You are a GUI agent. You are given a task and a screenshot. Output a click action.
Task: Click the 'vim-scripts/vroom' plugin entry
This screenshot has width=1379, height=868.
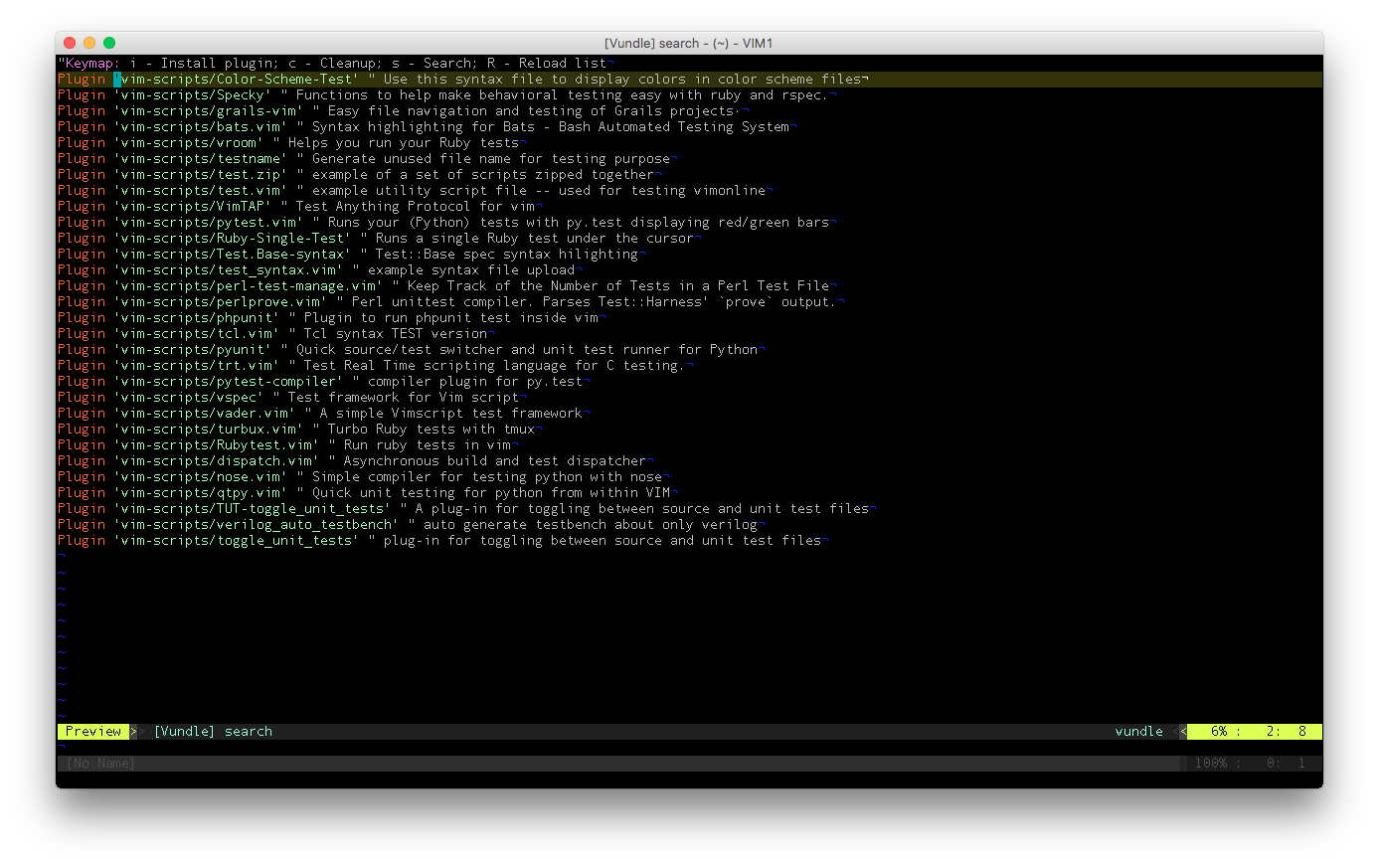coord(292,143)
